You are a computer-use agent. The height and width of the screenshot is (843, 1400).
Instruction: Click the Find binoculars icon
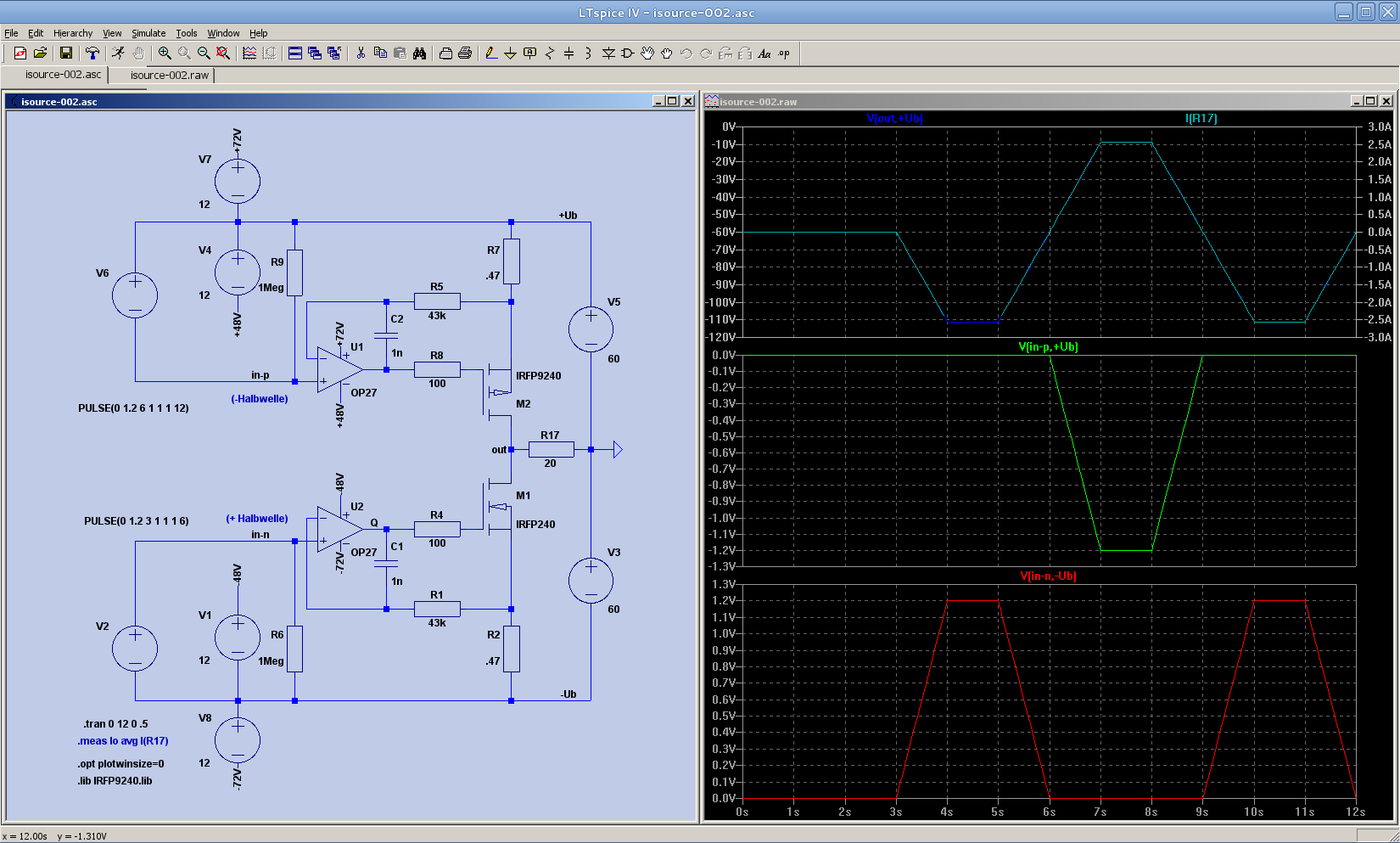pos(419,53)
